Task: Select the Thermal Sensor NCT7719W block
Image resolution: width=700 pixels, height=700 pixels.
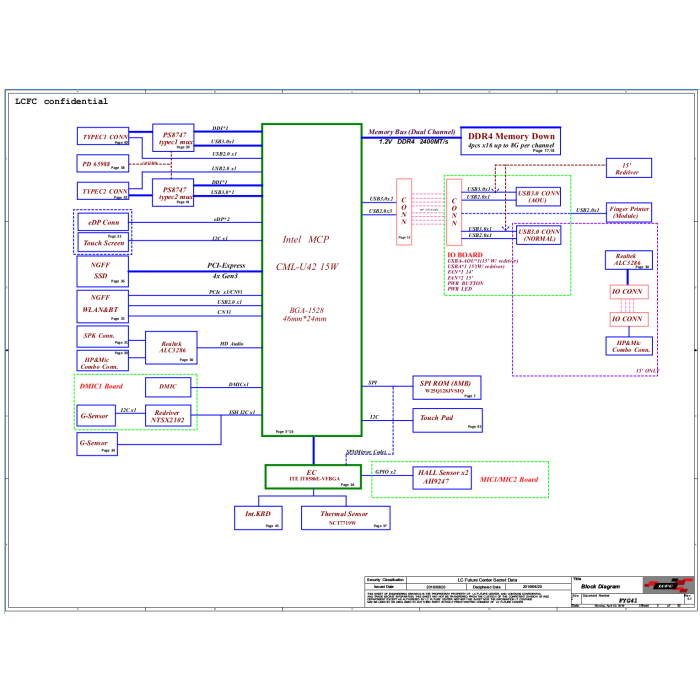Action: pyautogui.click(x=346, y=518)
